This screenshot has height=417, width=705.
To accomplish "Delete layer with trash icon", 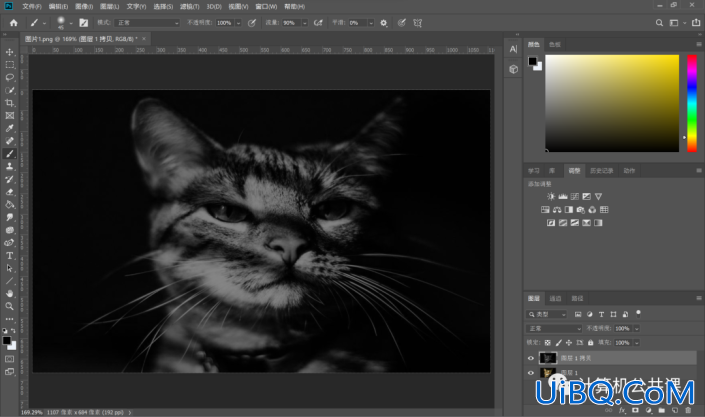I will [688, 410].
